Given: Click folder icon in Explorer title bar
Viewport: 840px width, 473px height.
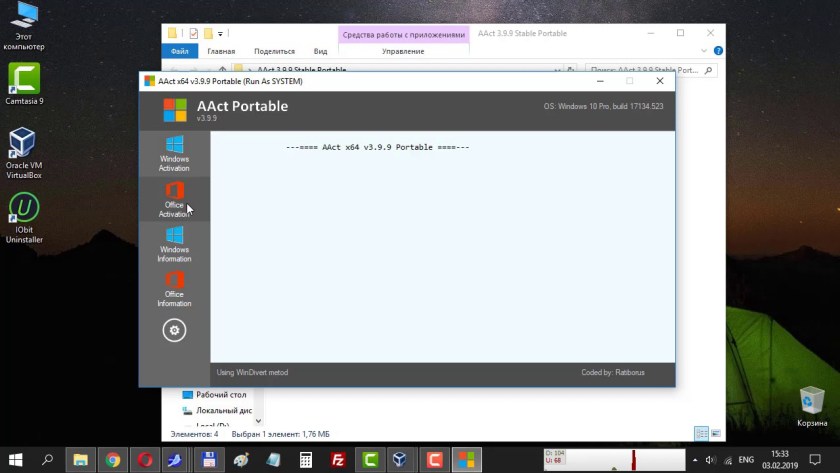Looking at the screenshot, I should (x=172, y=33).
